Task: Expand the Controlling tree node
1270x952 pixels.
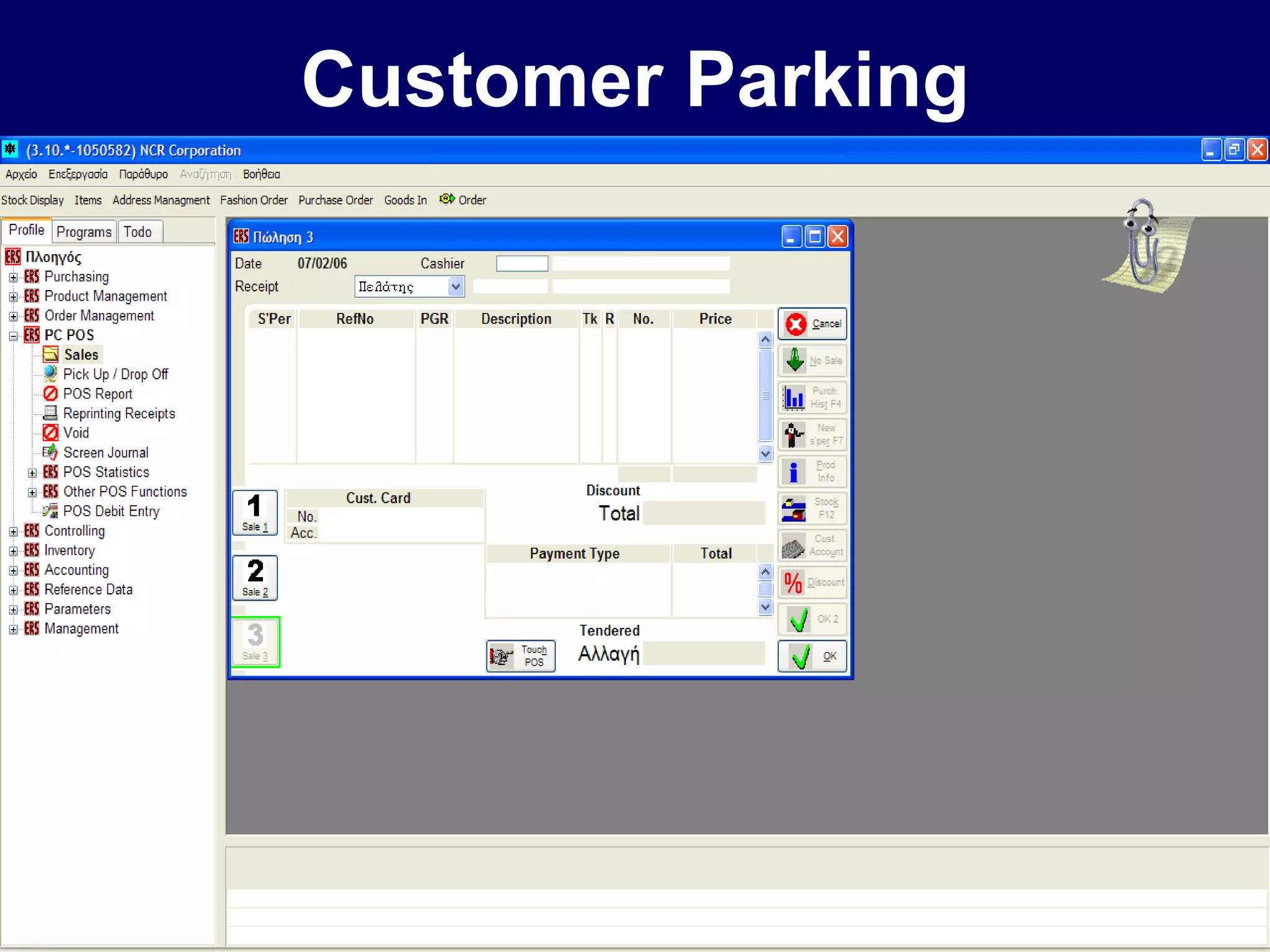Action: pyautogui.click(x=14, y=531)
